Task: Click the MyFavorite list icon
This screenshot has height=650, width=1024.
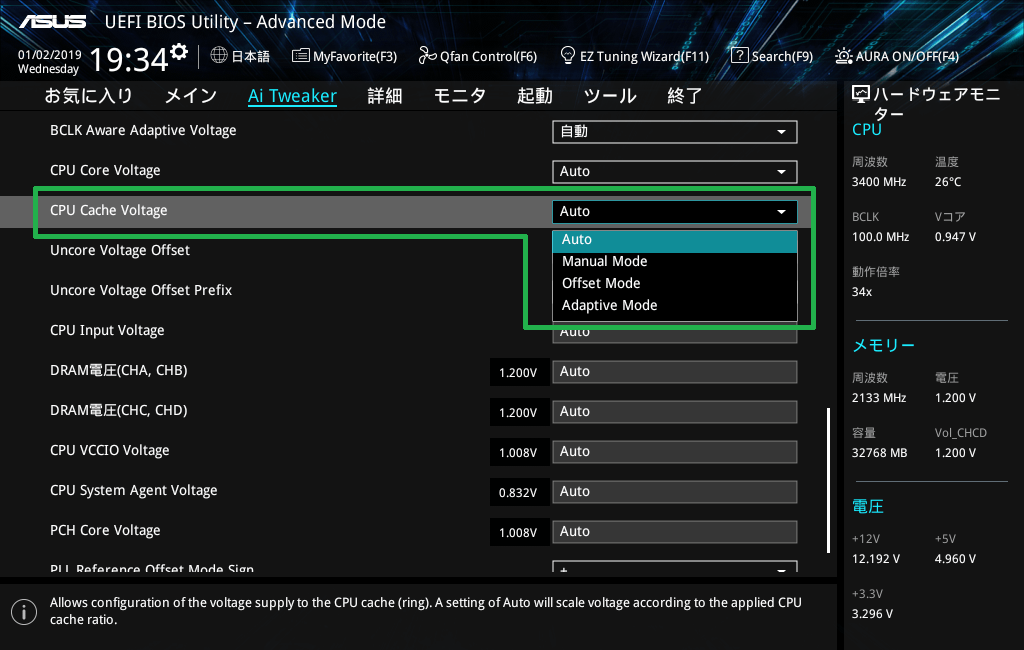Action: coord(300,56)
